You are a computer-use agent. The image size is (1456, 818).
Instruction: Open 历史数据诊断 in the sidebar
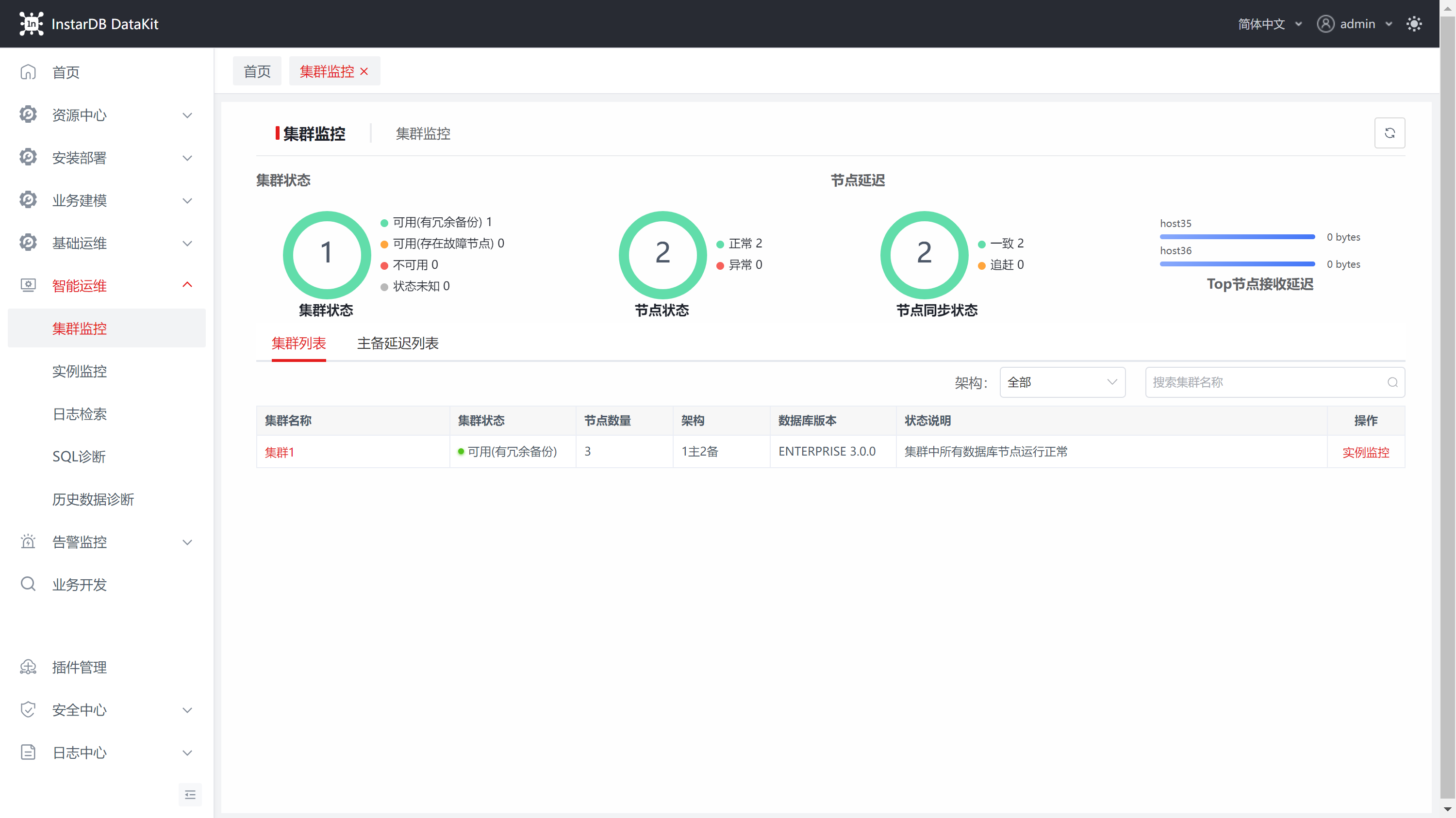(107, 499)
